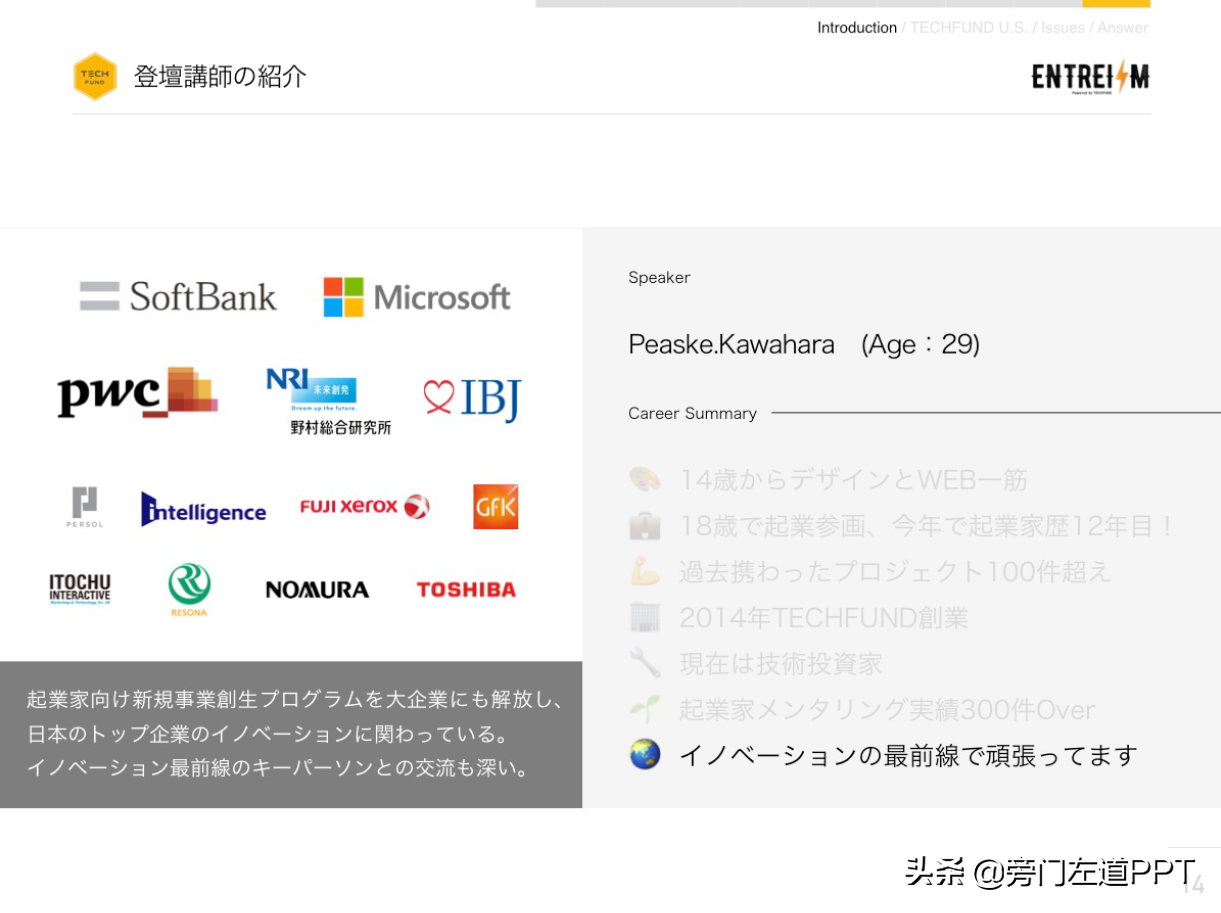The height and width of the screenshot is (913, 1221).
Task: Click the PERSOL logo
Action: click(x=85, y=507)
